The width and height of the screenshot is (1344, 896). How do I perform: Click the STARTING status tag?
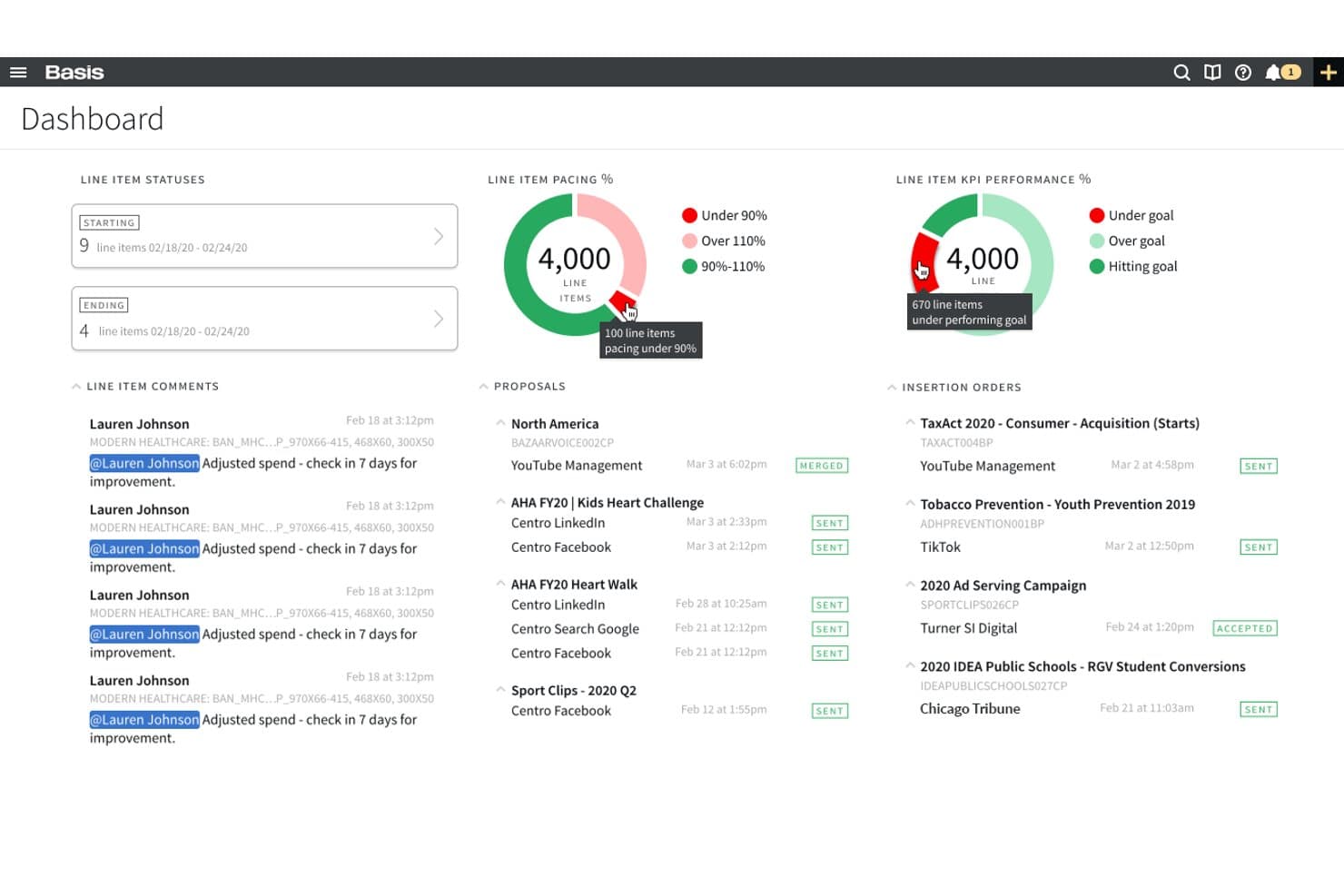(109, 222)
